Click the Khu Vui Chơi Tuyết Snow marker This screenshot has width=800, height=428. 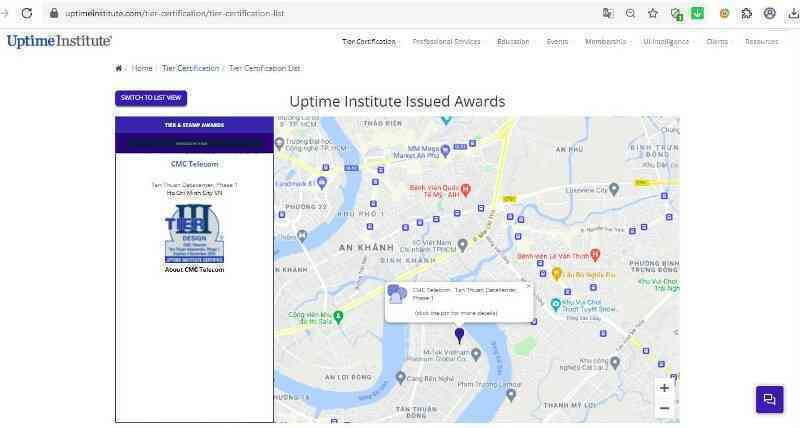tap(556, 305)
